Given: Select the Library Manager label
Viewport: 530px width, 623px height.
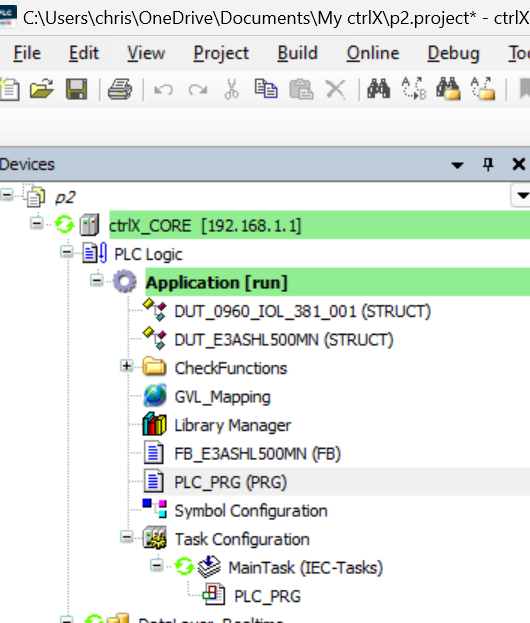Looking at the screenshot, I should [x=232, y=425].
